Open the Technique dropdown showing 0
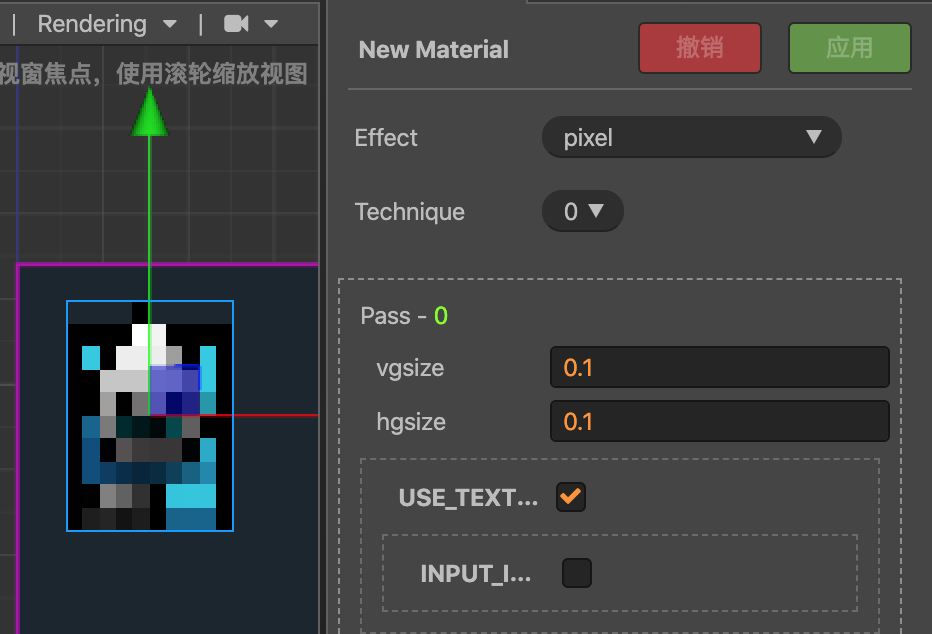Viewport: 932px width, 634px height. pyautogui.click(x=582, y=211)
